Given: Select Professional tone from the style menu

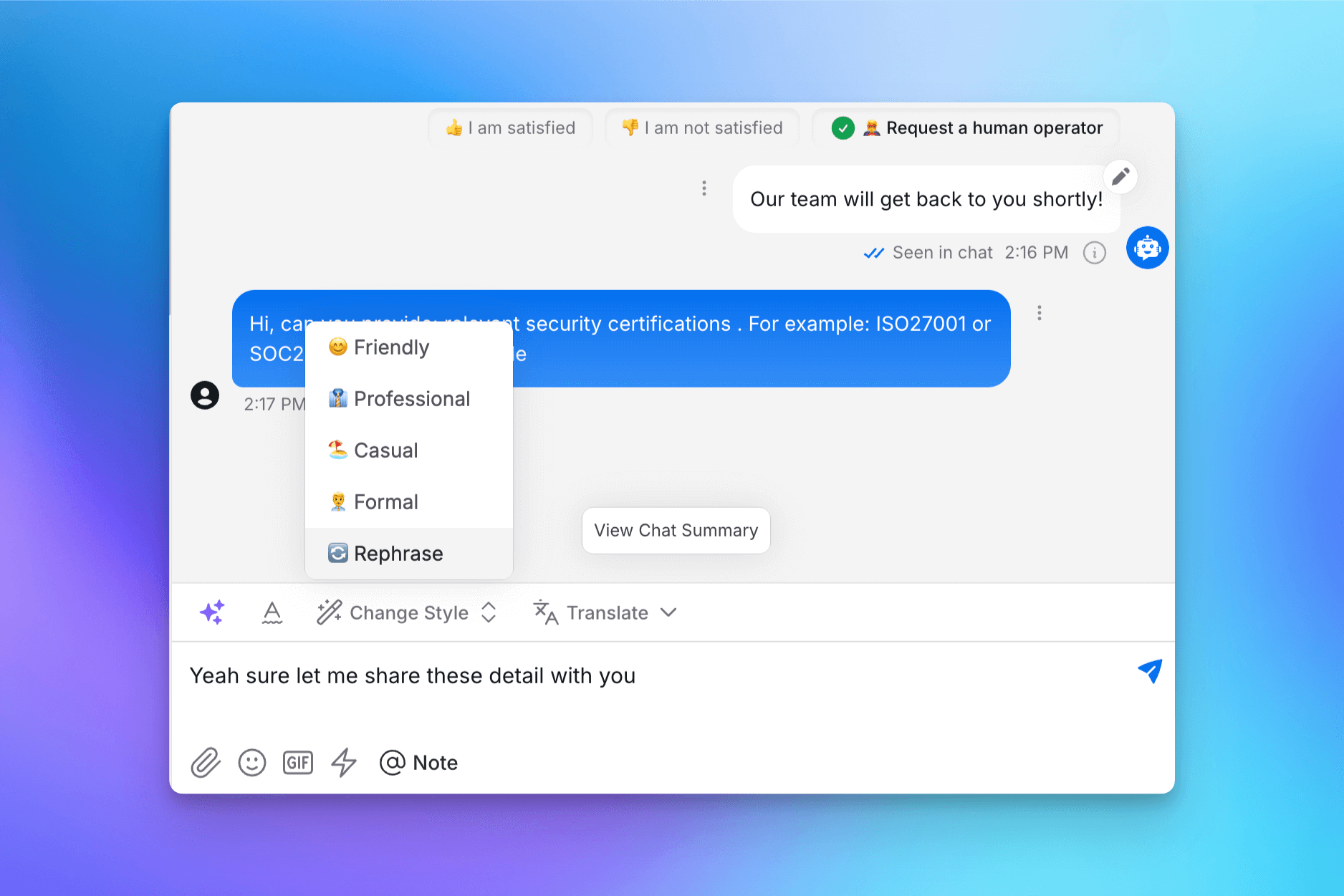Looking at the screenshot, I should [412, 398].
